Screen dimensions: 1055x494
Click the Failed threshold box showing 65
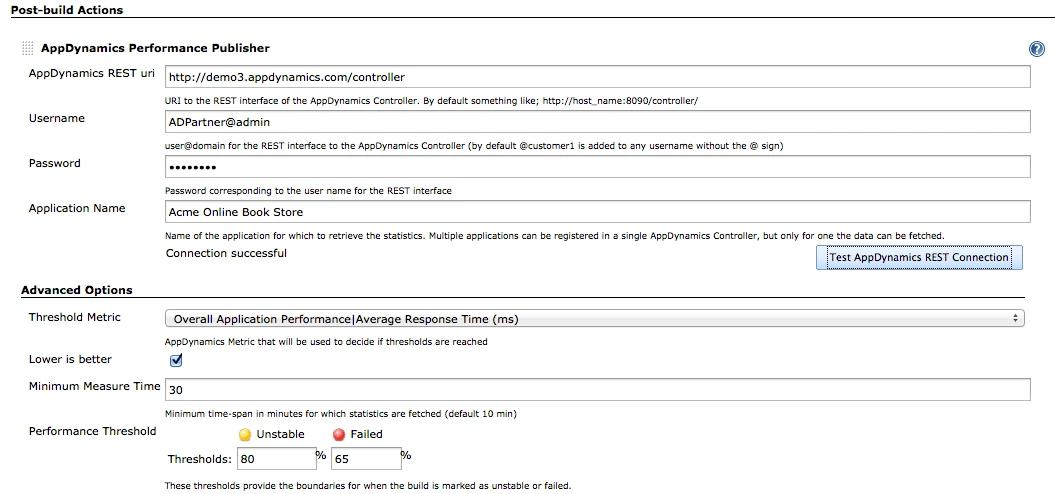[366, 459]
